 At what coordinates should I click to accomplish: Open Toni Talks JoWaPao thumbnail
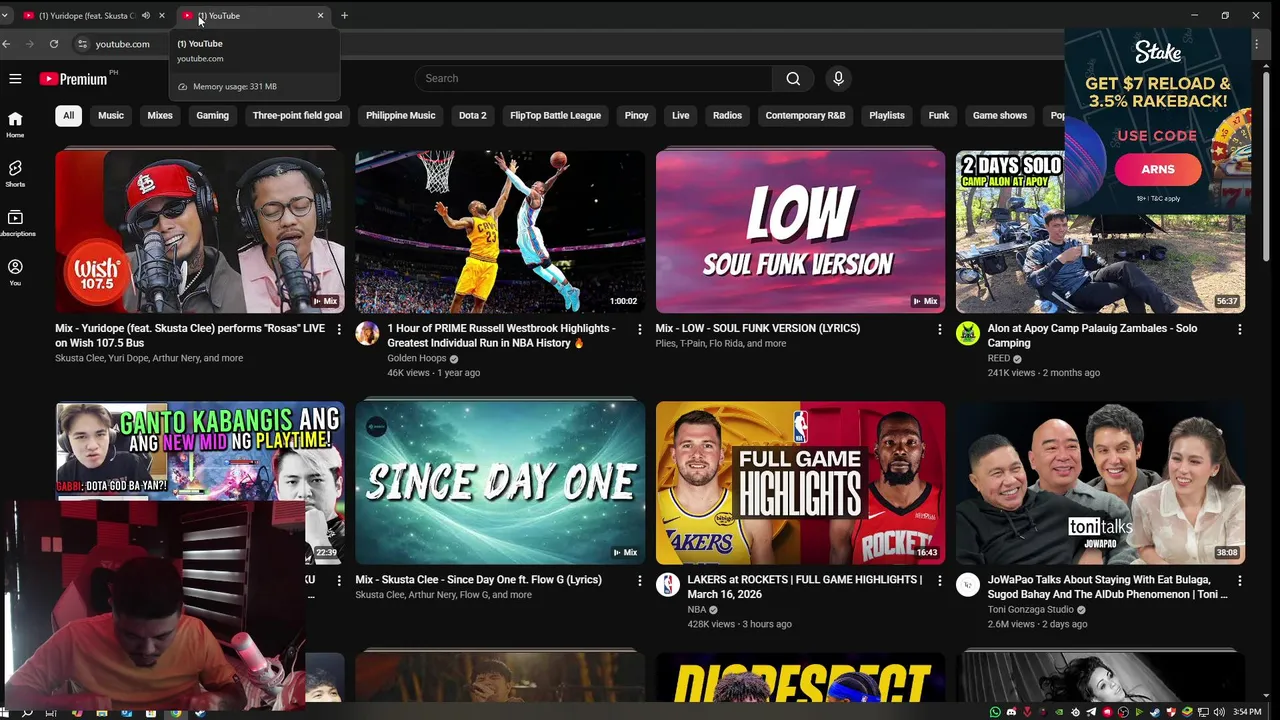[1100, 483]
